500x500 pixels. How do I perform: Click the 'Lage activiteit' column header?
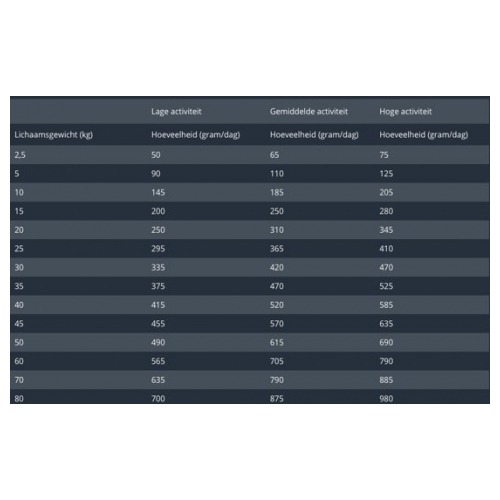[x=176, y=111]
